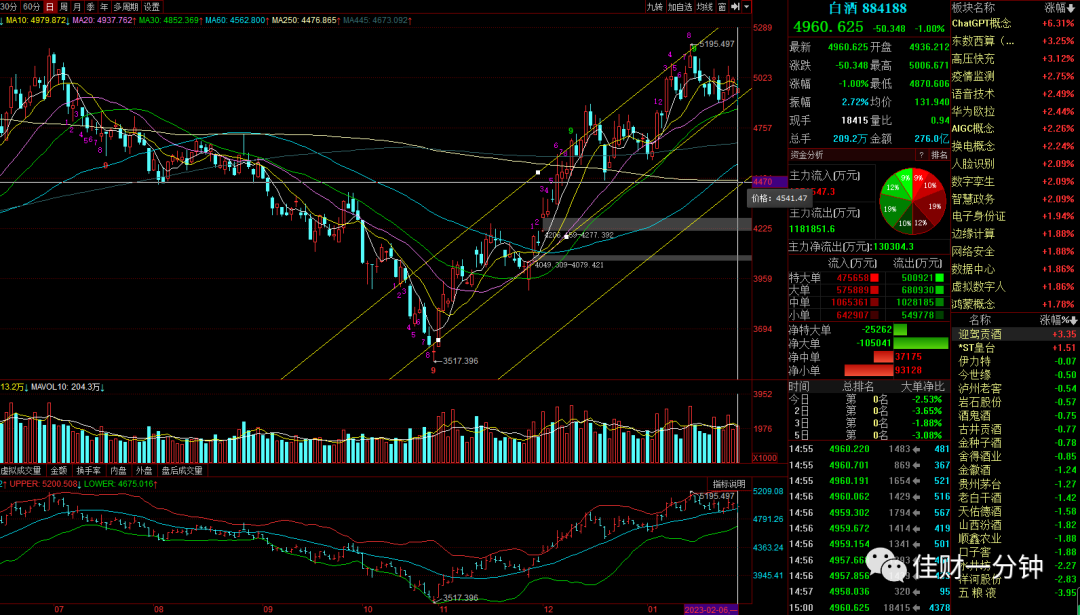Viewport: 1080px width, 615px height.
Task: Select 高压快充 sector row
Action: 1014,59
